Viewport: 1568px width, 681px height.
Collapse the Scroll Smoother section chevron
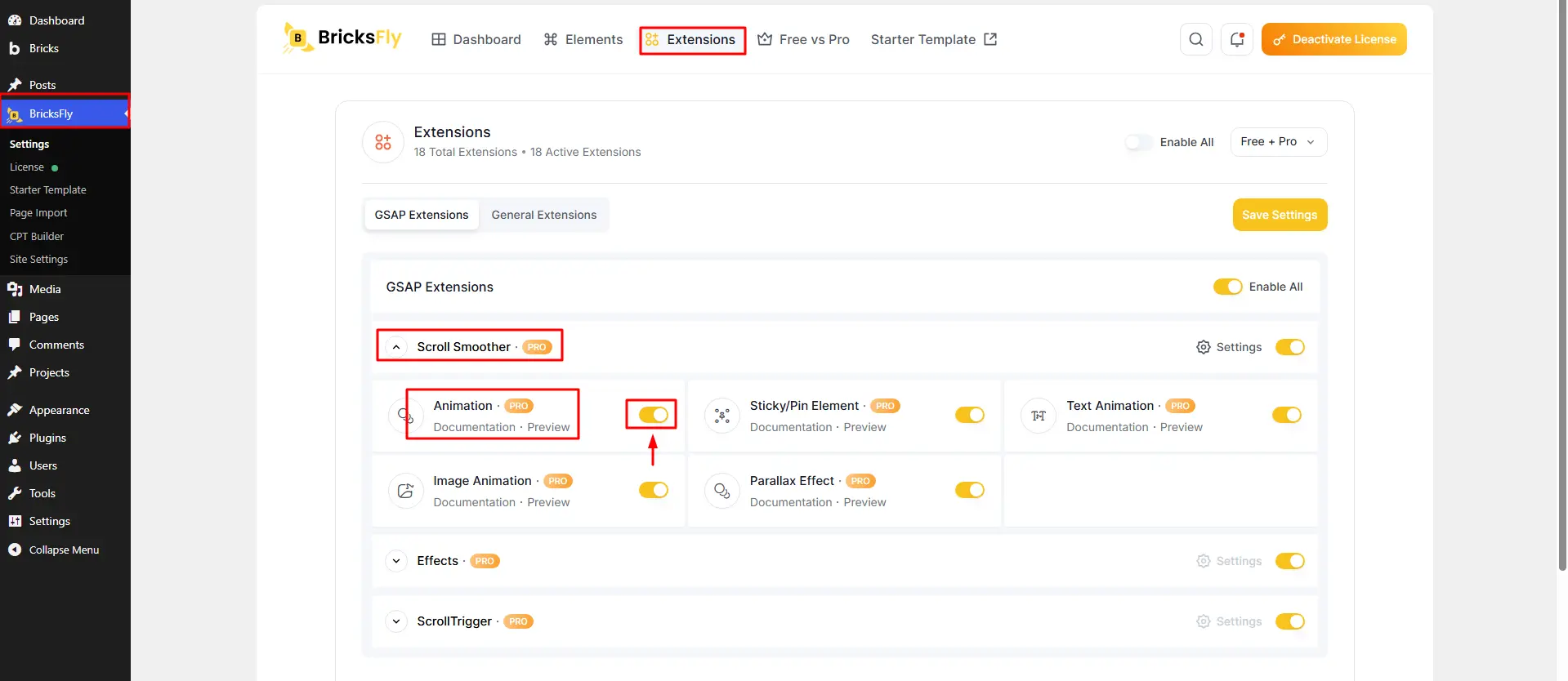pyautogui.click(x=396, y=347)
